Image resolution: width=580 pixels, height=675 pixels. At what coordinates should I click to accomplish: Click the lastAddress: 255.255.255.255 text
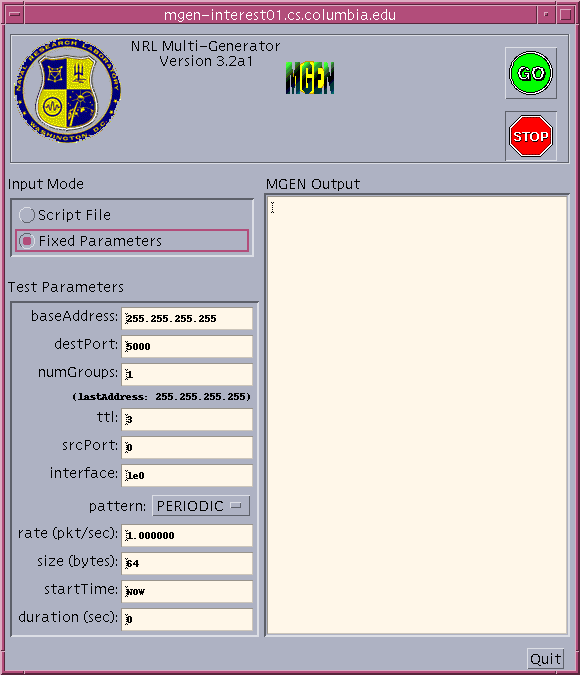[161, 396]
